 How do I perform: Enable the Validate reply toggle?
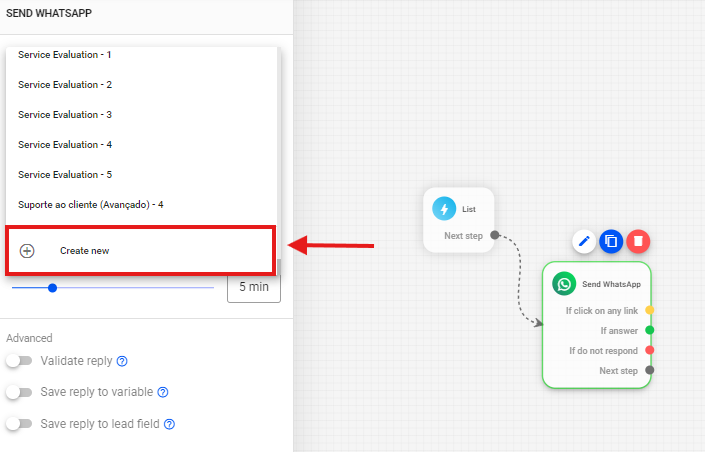pos(19,361)
